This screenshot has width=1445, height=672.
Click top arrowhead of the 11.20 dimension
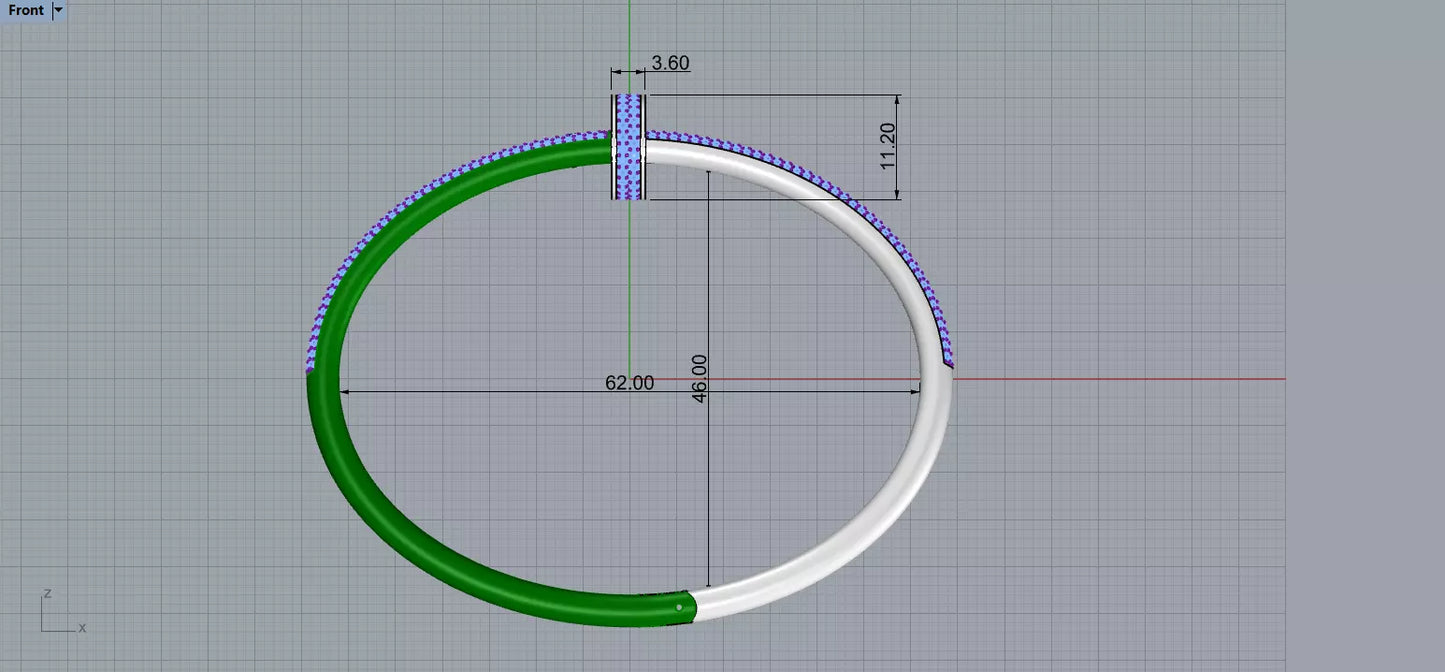(x=898, y=101)
